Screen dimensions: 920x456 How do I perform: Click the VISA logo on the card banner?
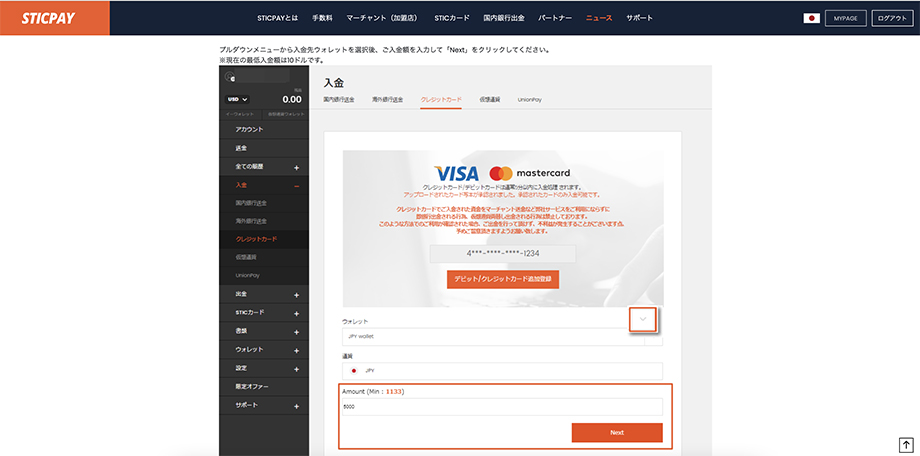pos(456,173)
